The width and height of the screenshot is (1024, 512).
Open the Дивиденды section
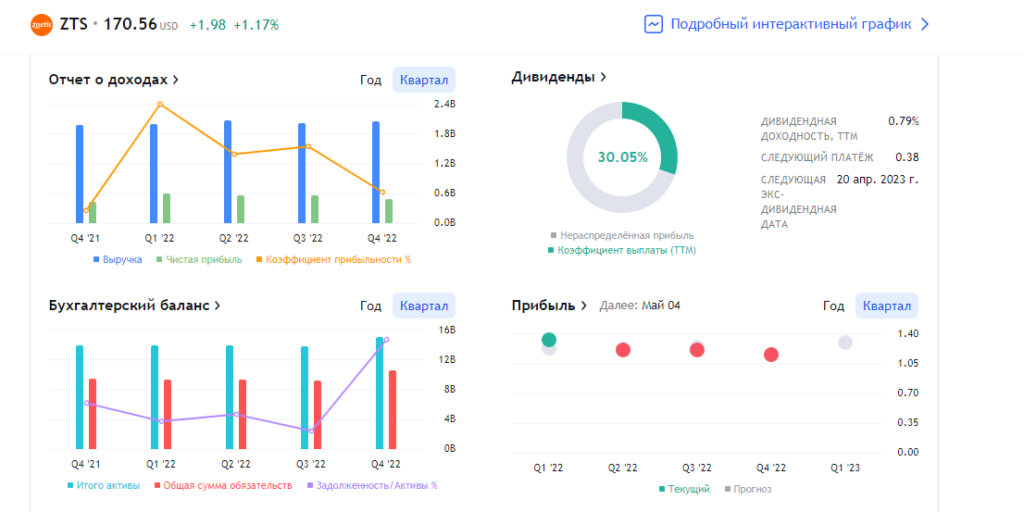coord(559,77)
